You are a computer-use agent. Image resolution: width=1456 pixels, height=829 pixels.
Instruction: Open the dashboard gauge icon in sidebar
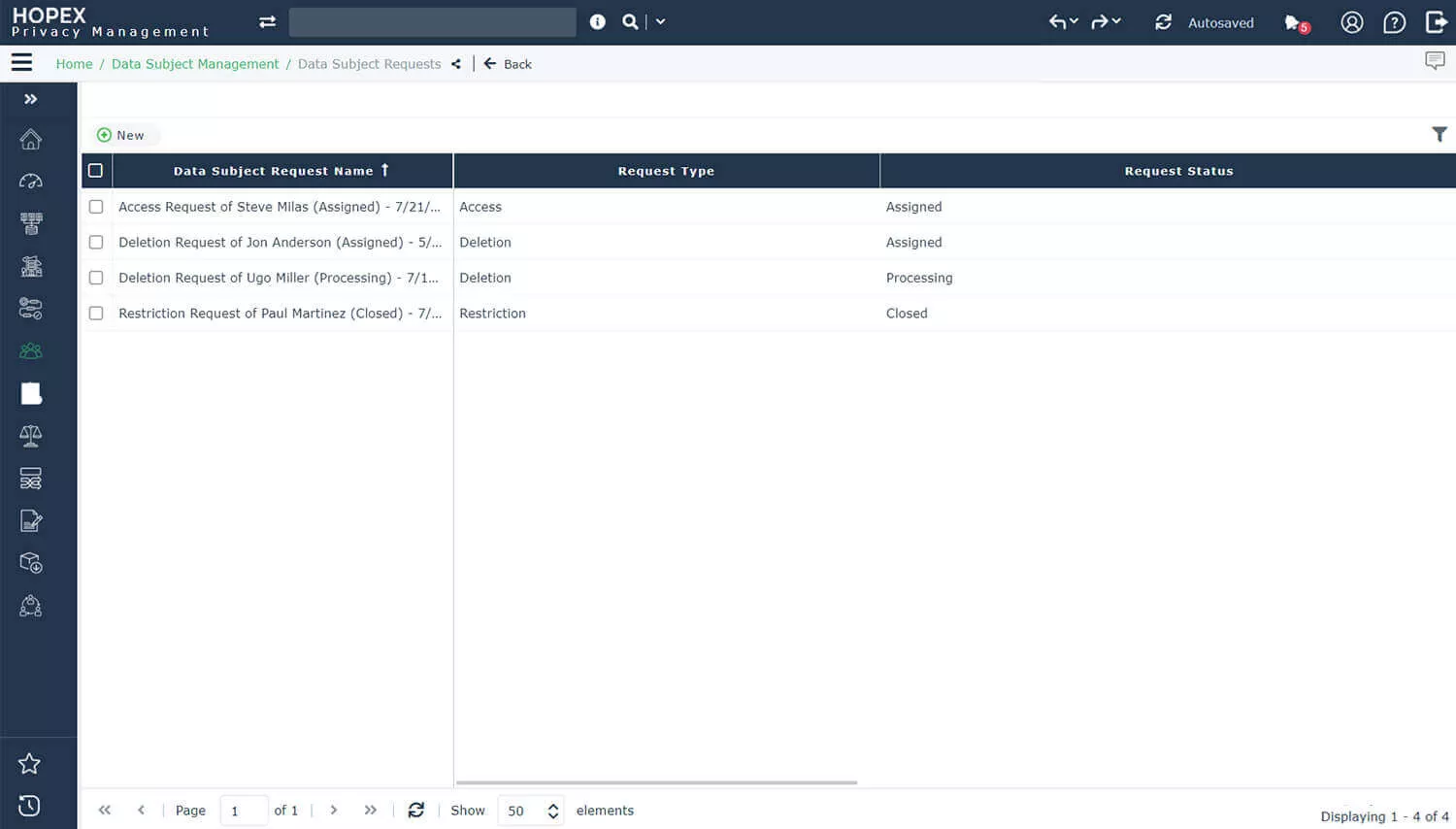tap(31, 182)
